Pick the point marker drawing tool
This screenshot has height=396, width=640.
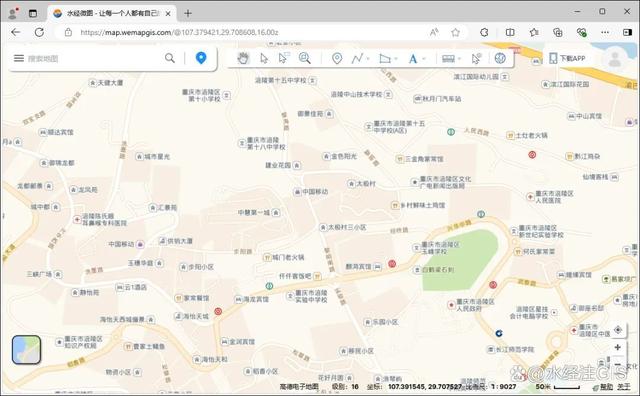[337, 58]
